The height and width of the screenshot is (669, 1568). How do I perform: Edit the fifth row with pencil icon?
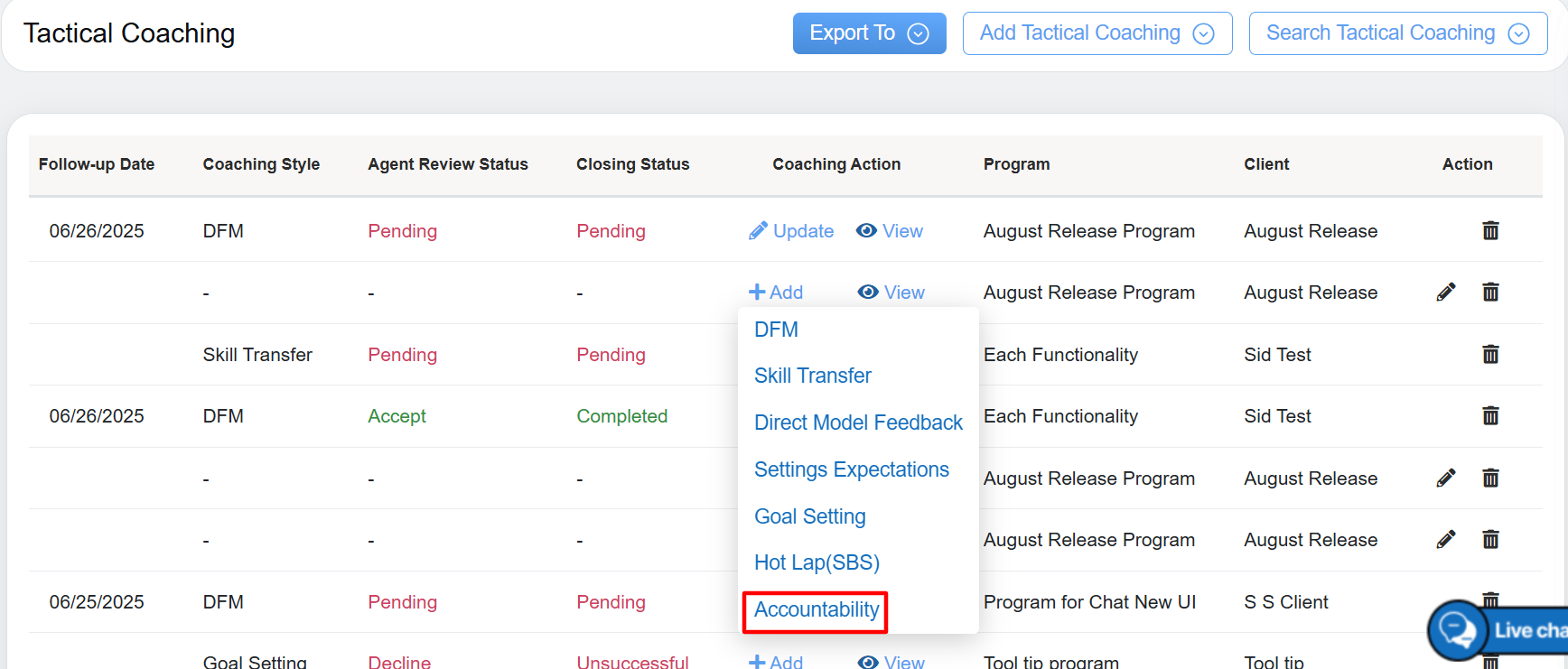coord(1445,479)
